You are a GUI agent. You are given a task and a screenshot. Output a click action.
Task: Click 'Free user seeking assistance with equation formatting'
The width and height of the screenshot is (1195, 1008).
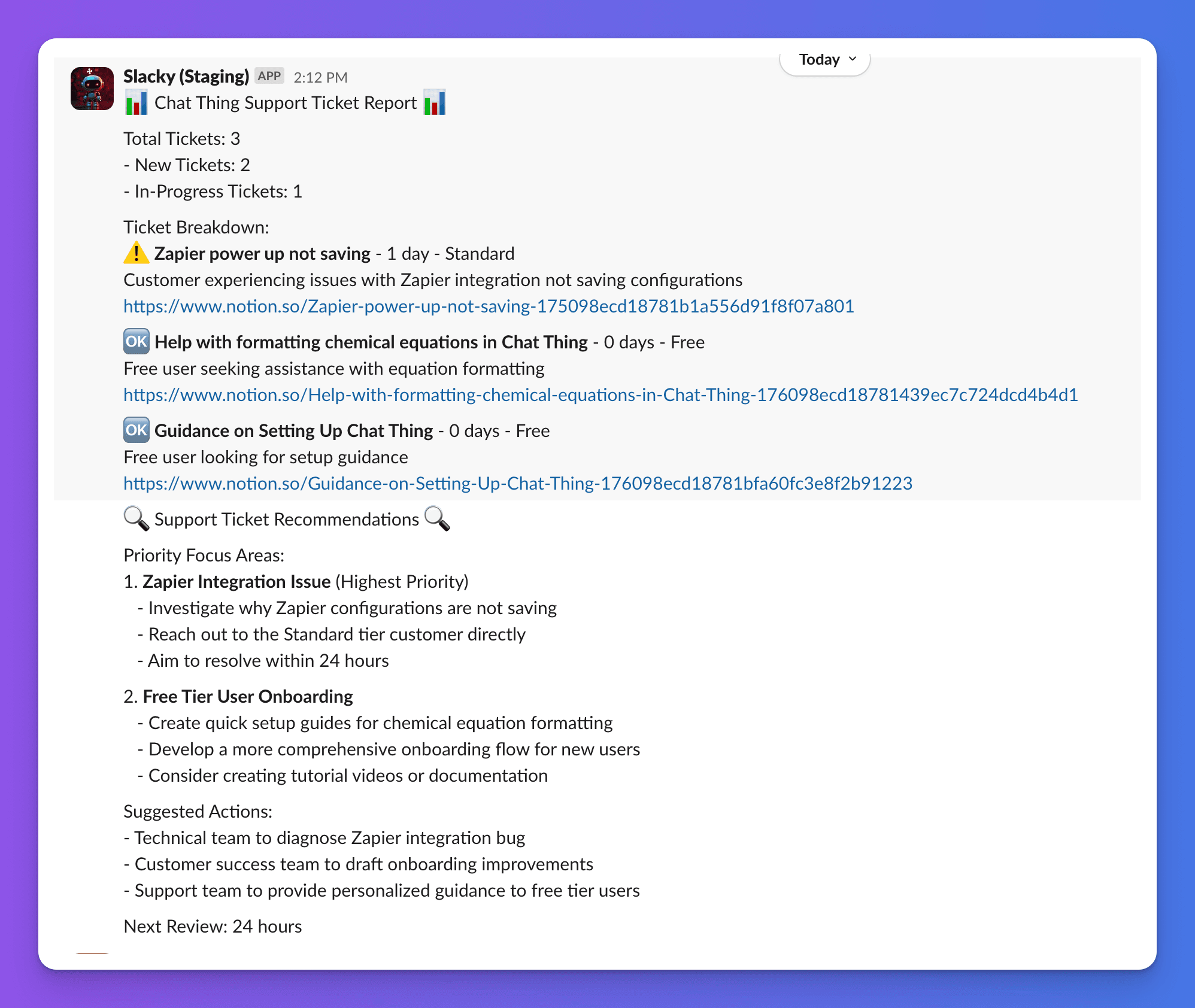334,369
